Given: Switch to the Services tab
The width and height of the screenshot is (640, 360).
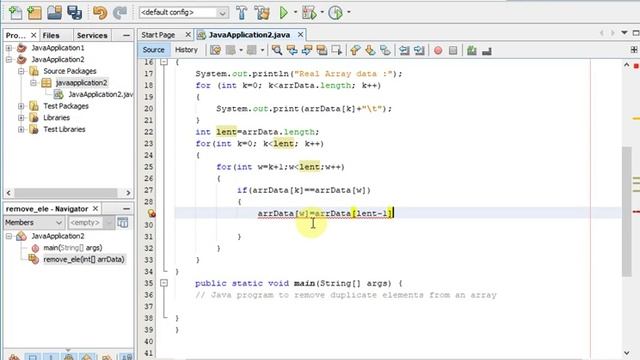Looking at the screenshot, I should click(92, 36).
